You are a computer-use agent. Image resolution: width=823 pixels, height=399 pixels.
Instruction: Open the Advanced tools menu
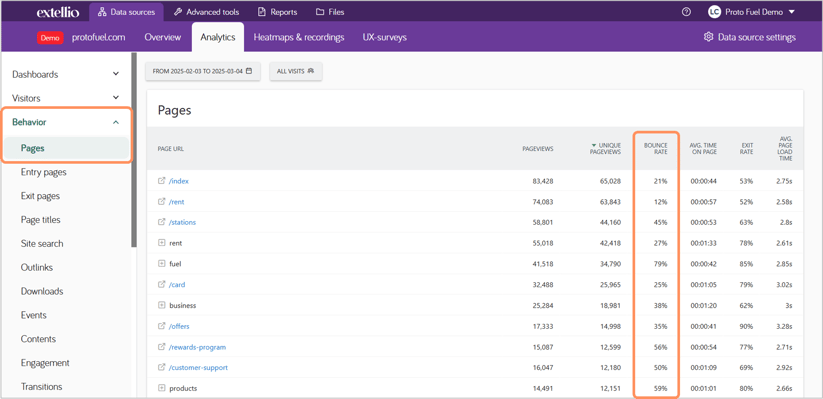(207, 12)
